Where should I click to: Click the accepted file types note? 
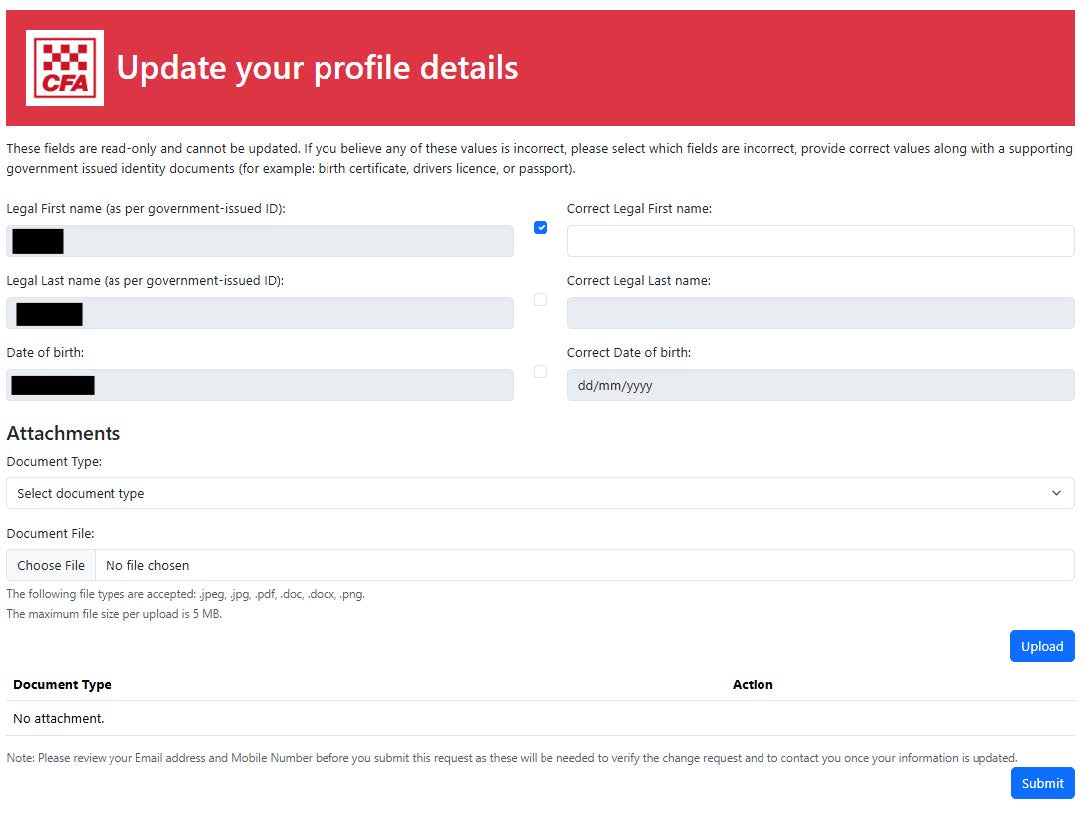click(x=186, y=594)
